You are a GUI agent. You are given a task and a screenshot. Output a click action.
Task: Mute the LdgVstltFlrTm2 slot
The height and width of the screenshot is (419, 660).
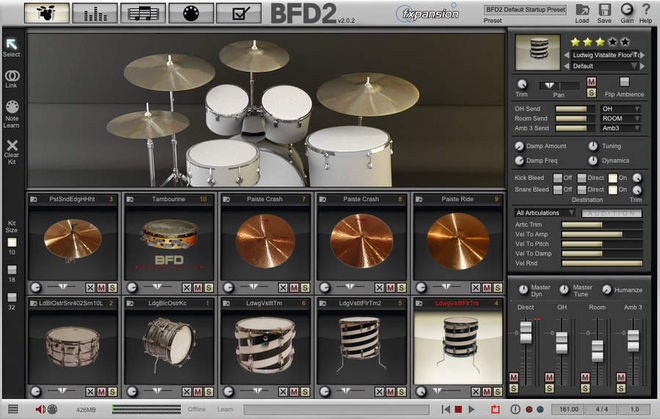tap(391, 392)
